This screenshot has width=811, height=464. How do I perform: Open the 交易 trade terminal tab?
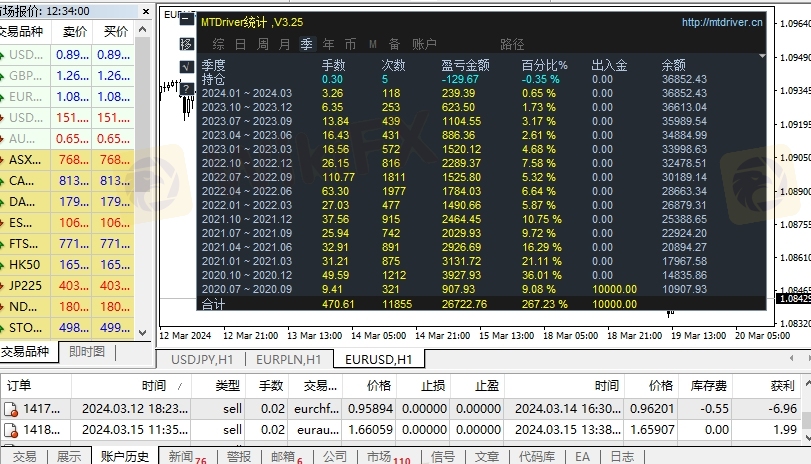click(x=24, y=456)
